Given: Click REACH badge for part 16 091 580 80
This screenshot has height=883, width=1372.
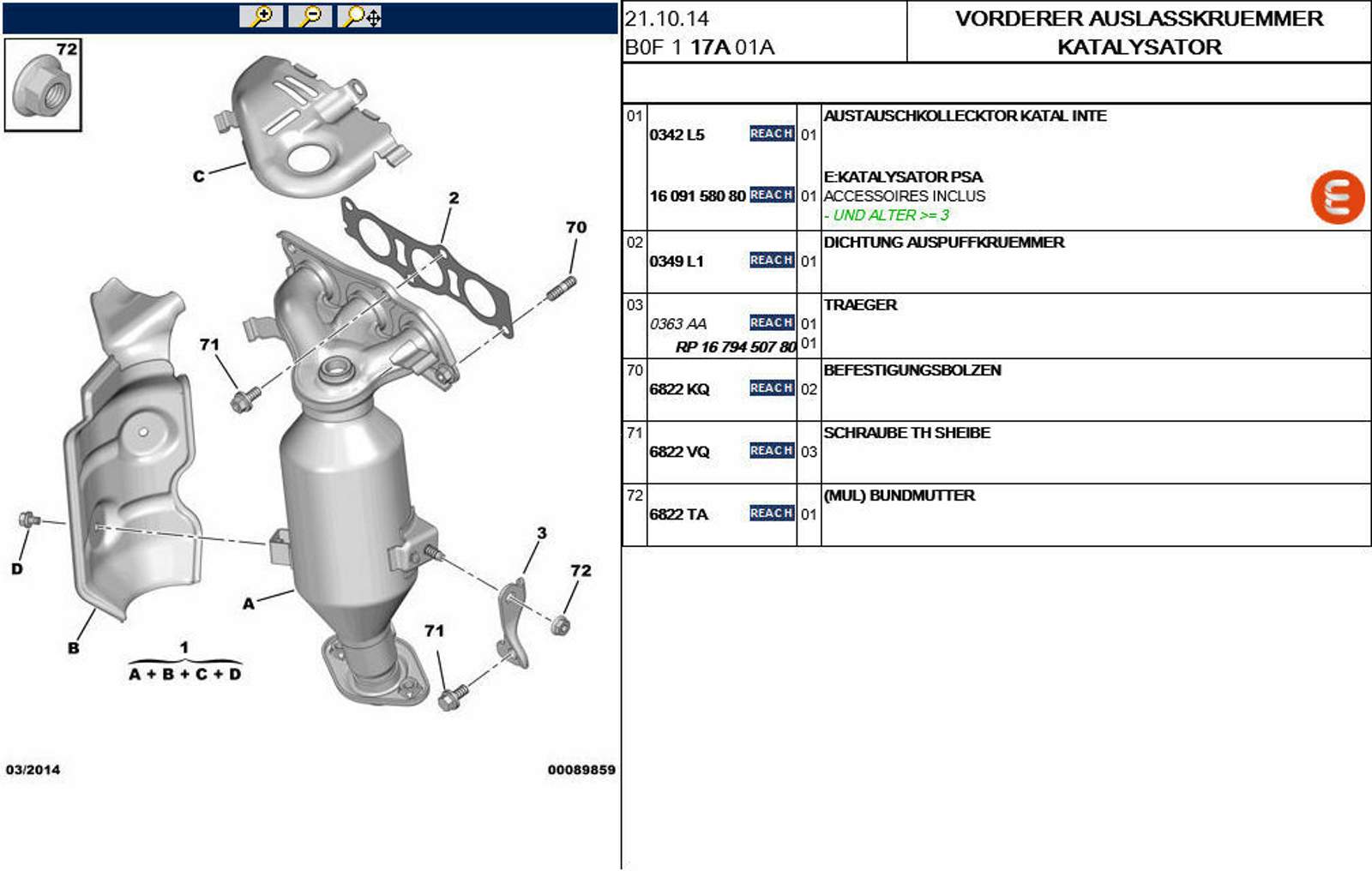Looking at the screenshot, I should click(771, 195).
